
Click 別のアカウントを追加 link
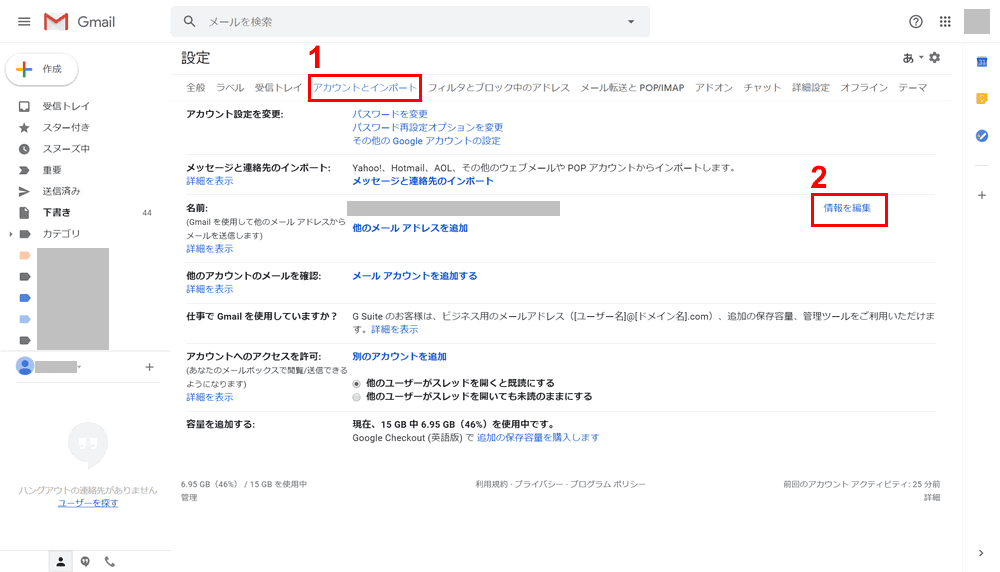pyautogui.click(x=399, y=356)
